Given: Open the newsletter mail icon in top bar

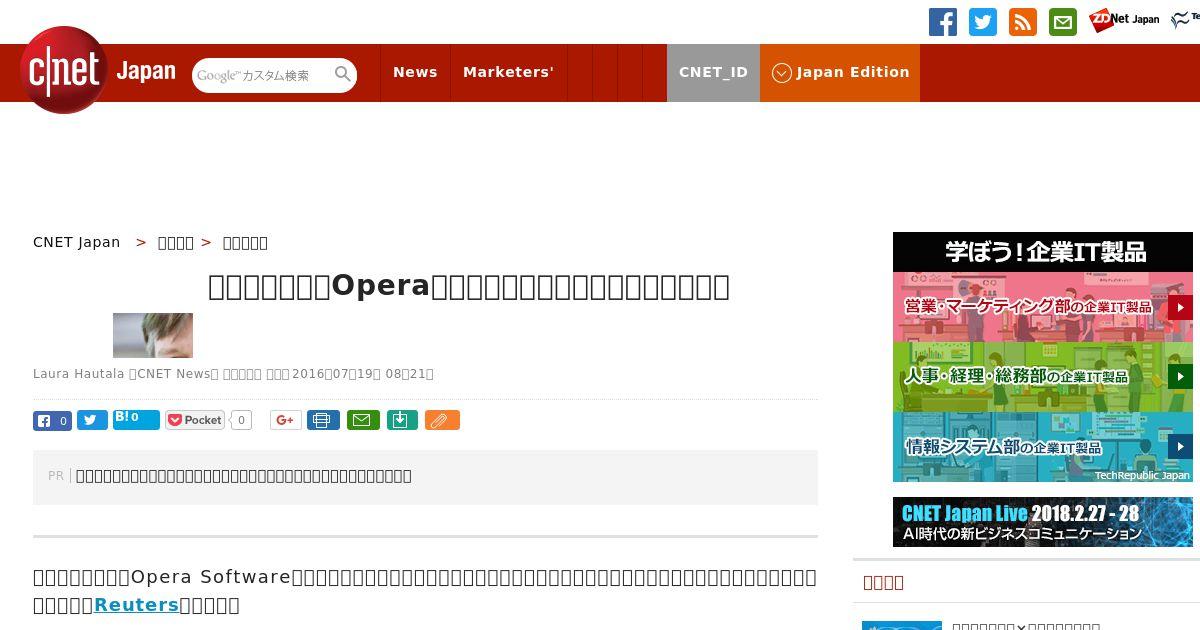Looking at the screenshot, I should 1063,22.
